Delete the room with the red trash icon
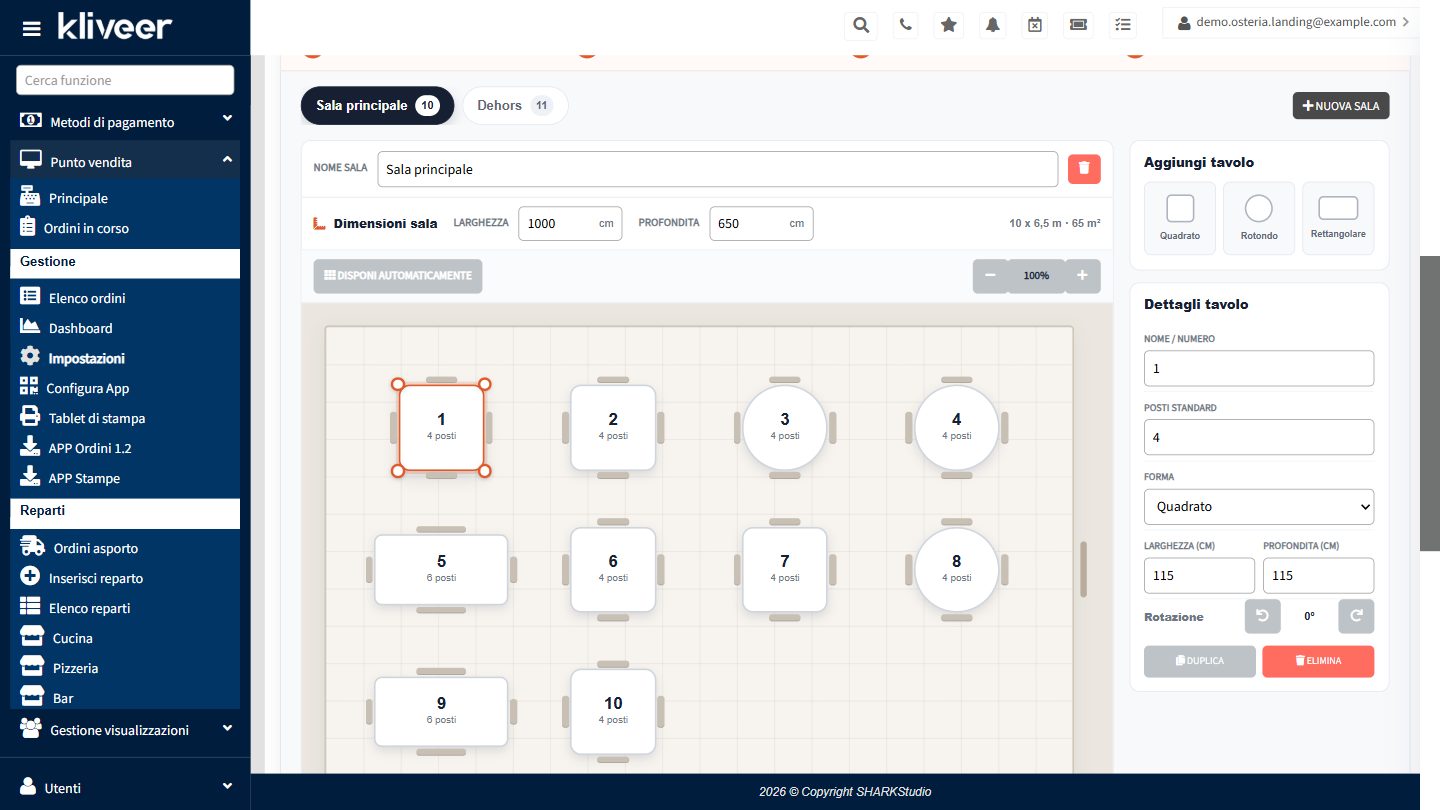Image resolution: width=1440 pixels, height=810 pixels. pos(1084,169)
